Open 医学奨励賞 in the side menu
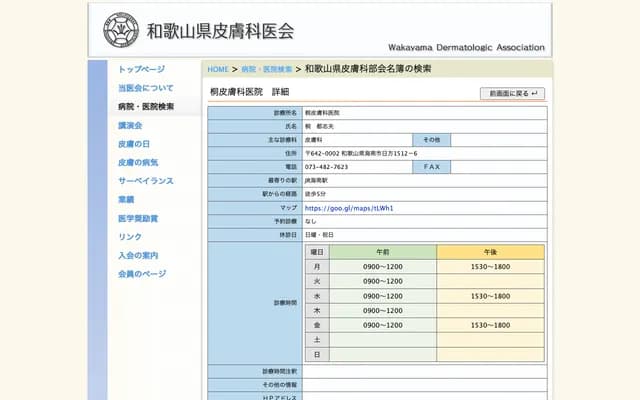Image resolution: width=640 pixels, height=400 pixels. pyautogui.click(x=138, y=218)
